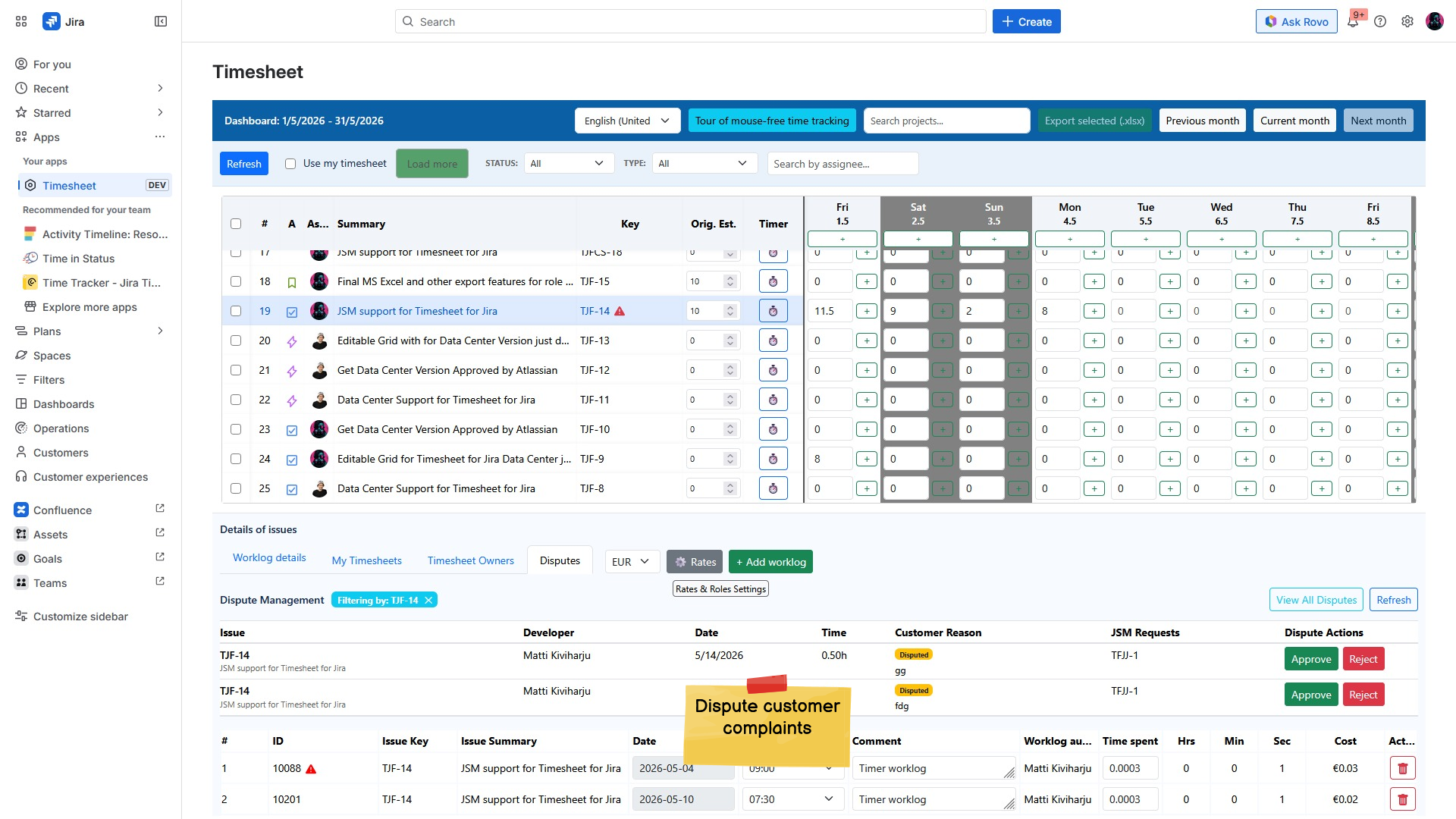Screen dimensions: 1456x819
Task: Open the notifications bell
Action: click(1353, 21)
